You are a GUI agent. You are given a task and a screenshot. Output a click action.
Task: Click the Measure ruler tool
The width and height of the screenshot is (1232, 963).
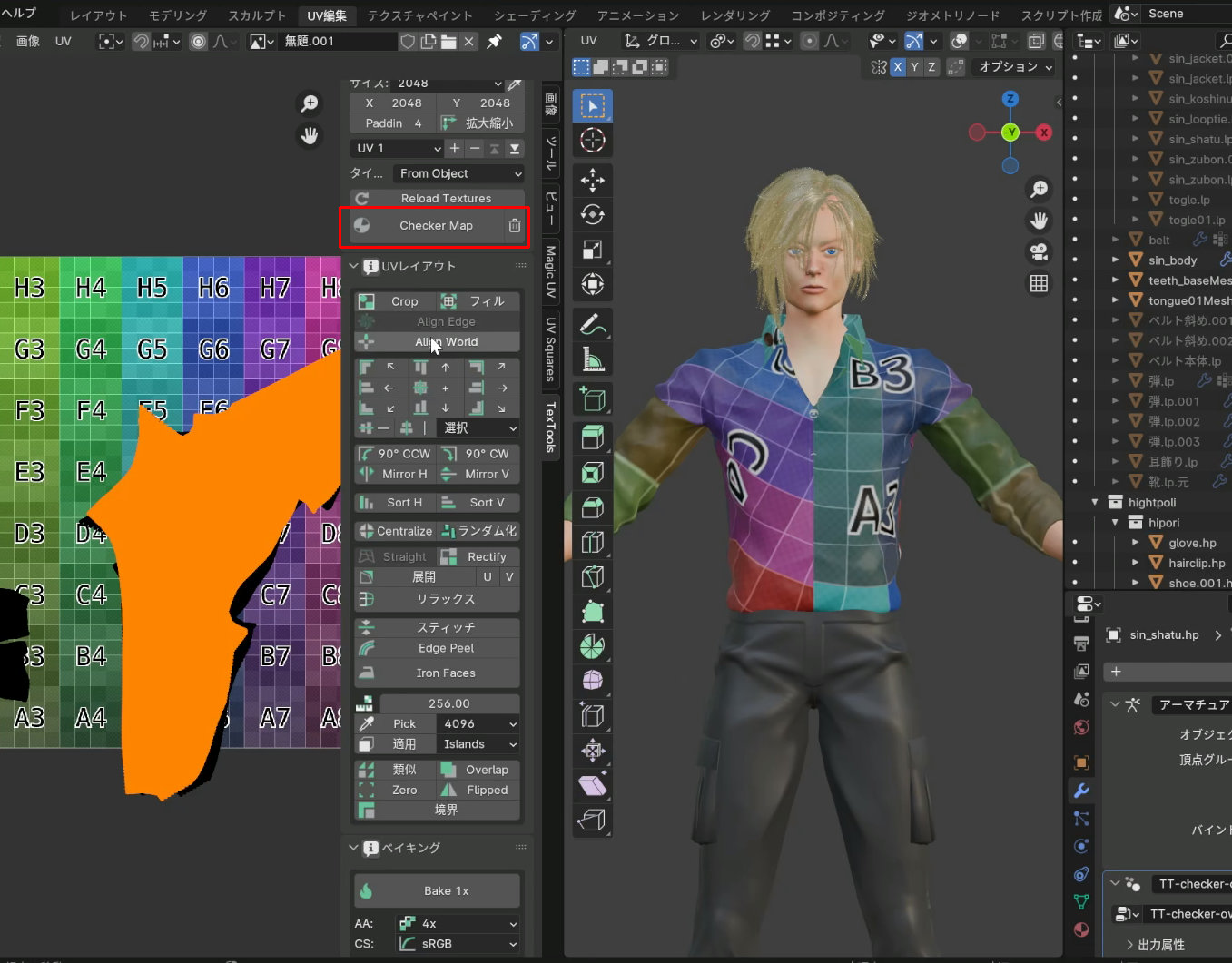click(592, 360)
